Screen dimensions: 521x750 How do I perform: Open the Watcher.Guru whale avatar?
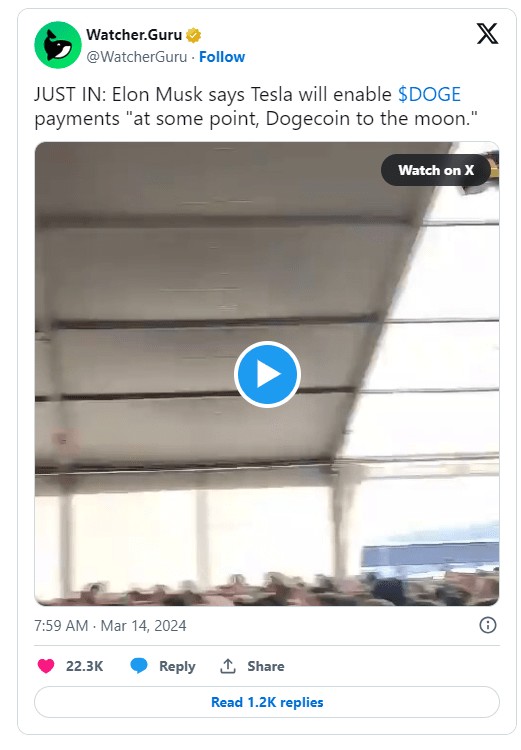point(58,45)
